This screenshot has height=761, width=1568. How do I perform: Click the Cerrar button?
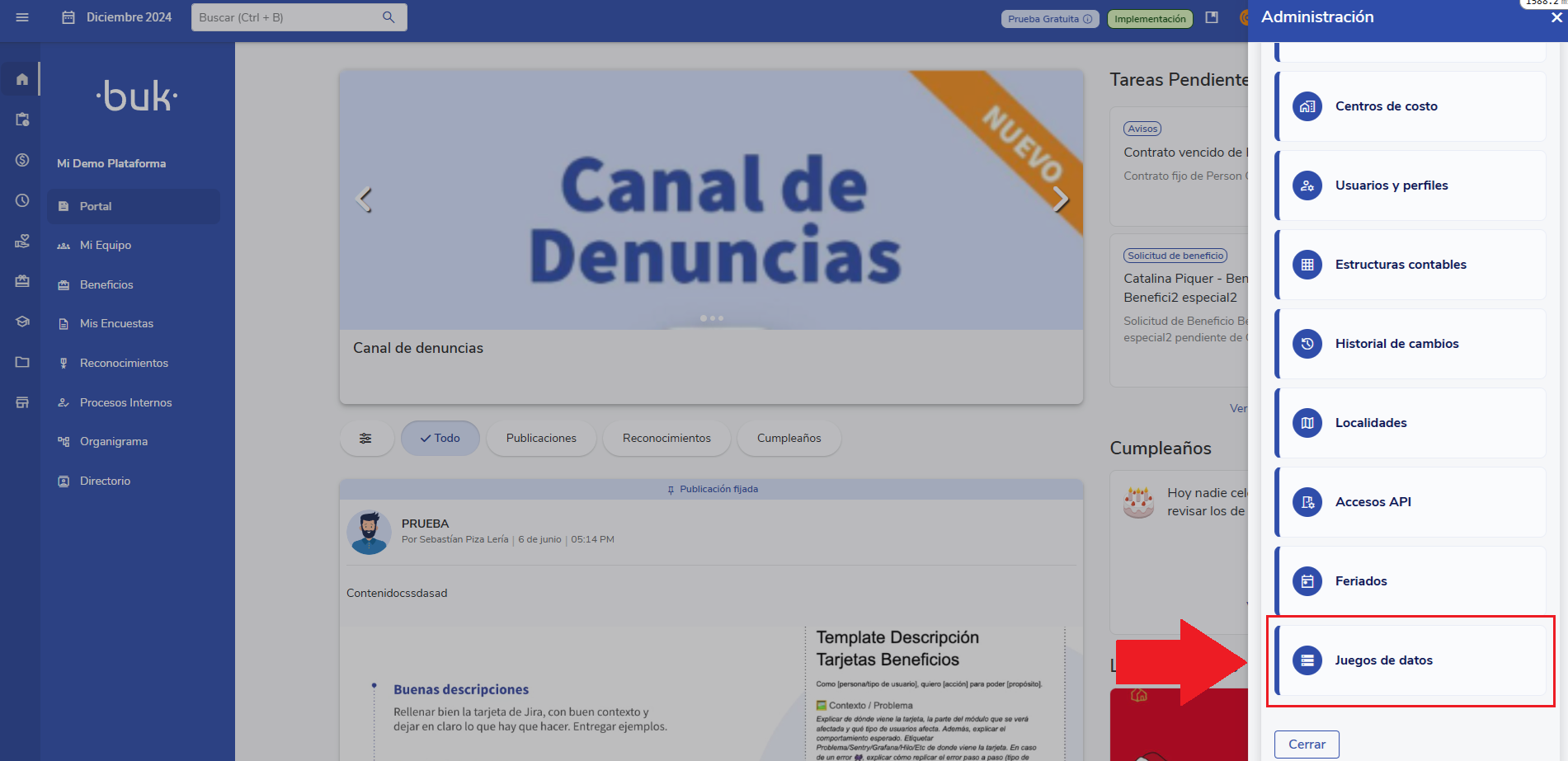[x=1307, y=744]
